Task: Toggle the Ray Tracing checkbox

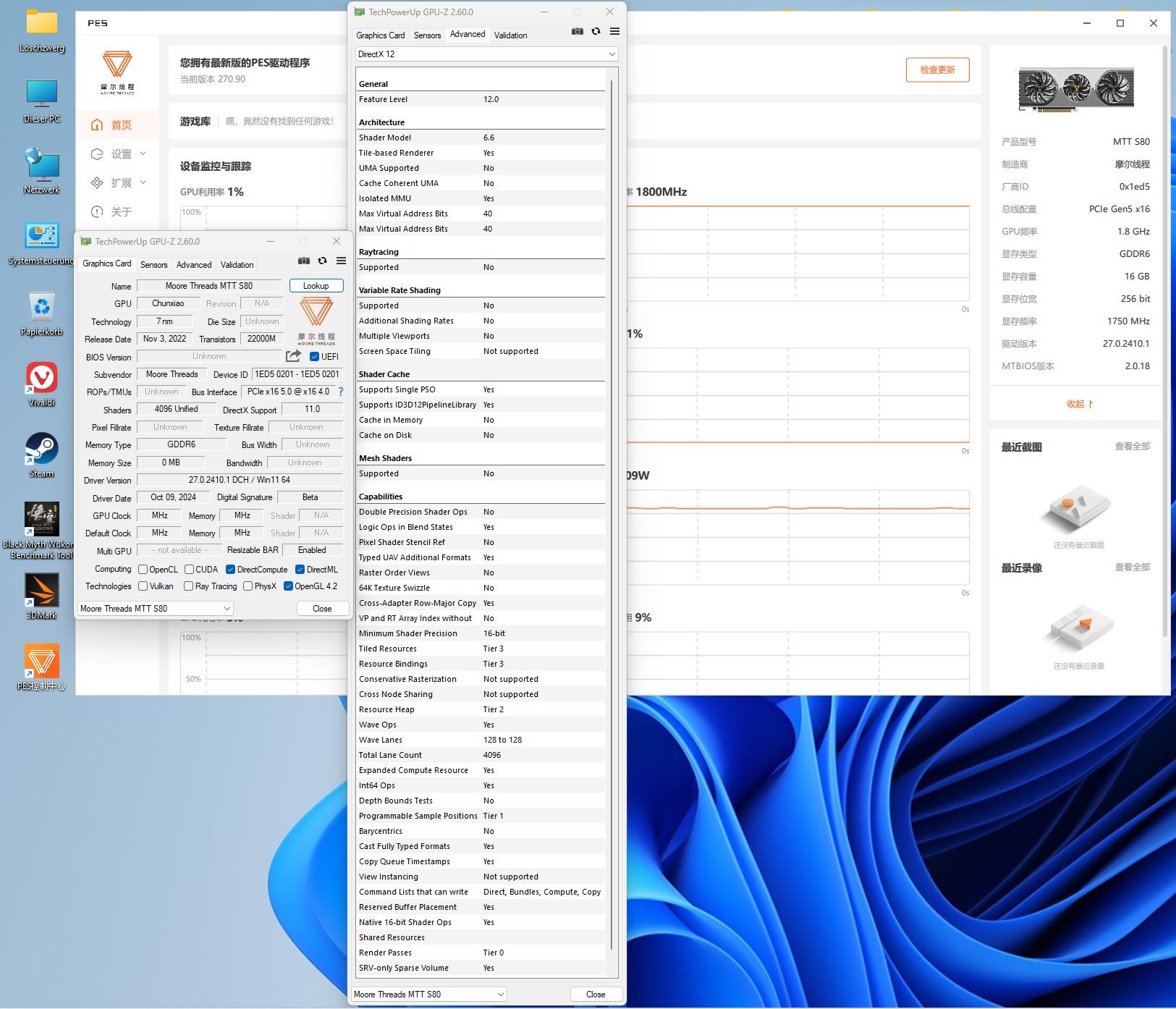Action: [x=189, y=586]
